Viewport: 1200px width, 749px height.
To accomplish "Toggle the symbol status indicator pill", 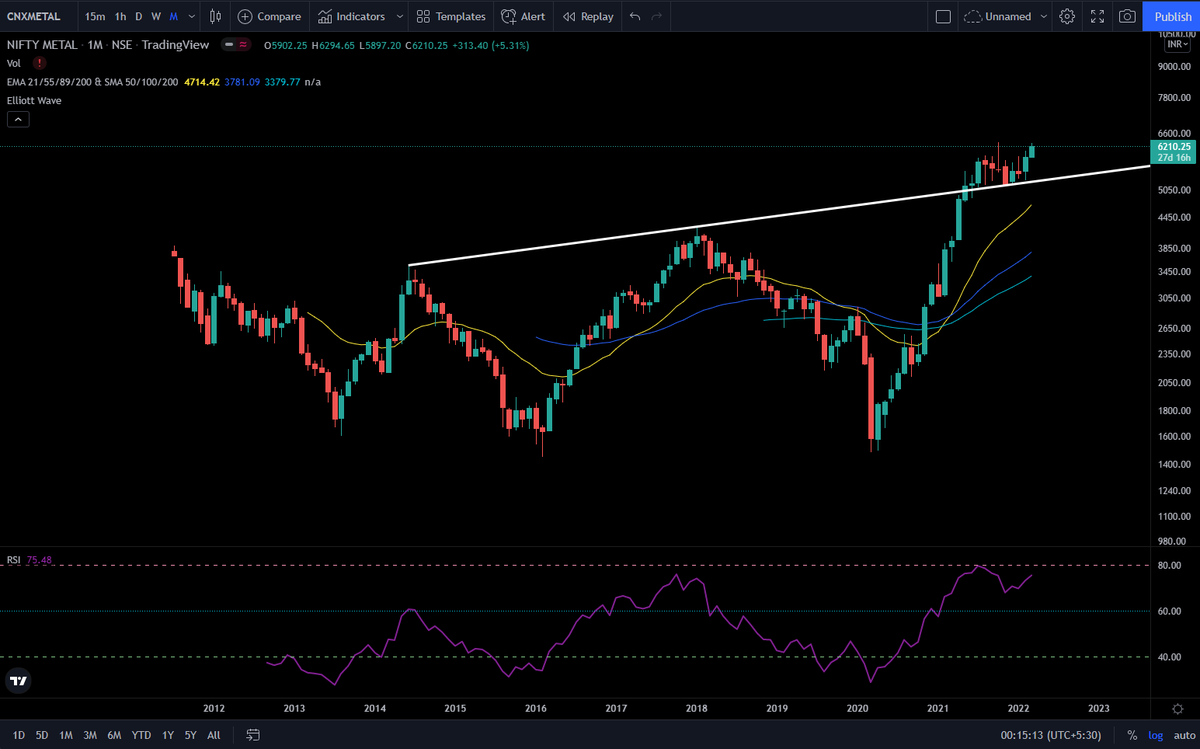I will click(x=236, y=45).
